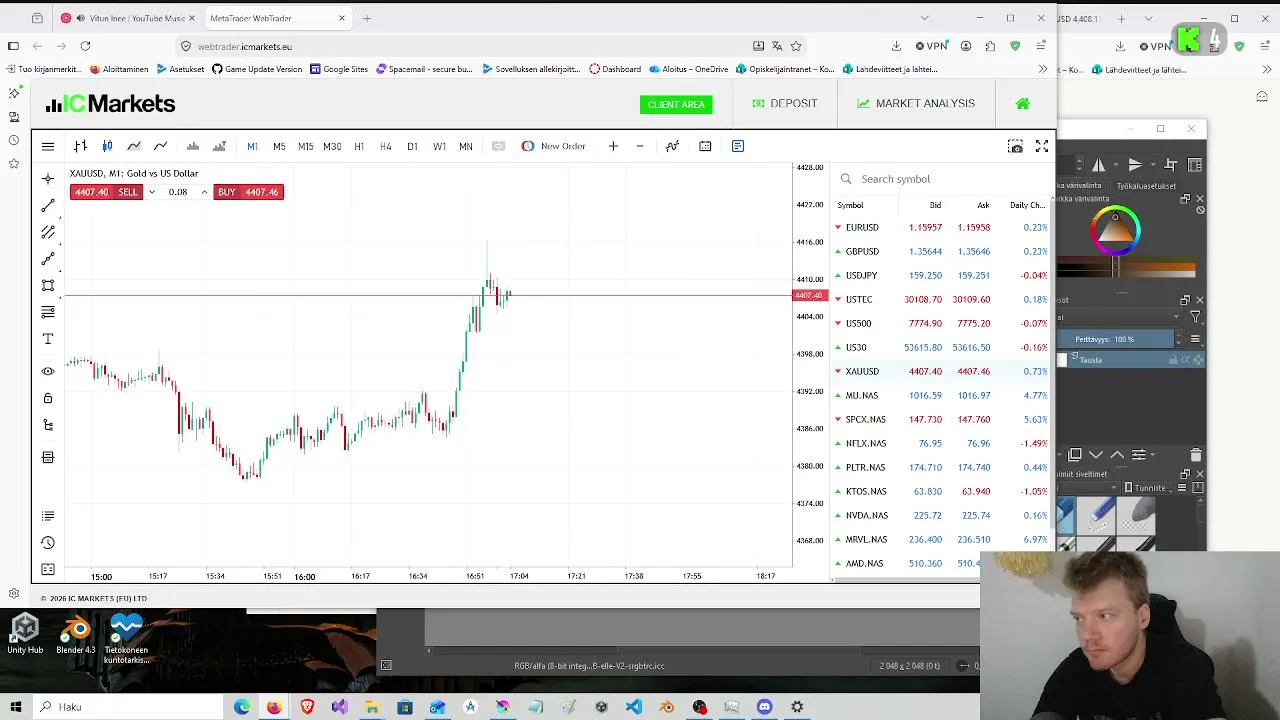This screenshot has width=1280, height=720.
Task: Select the text annotation tool
Action: click(x=48, y=340)
